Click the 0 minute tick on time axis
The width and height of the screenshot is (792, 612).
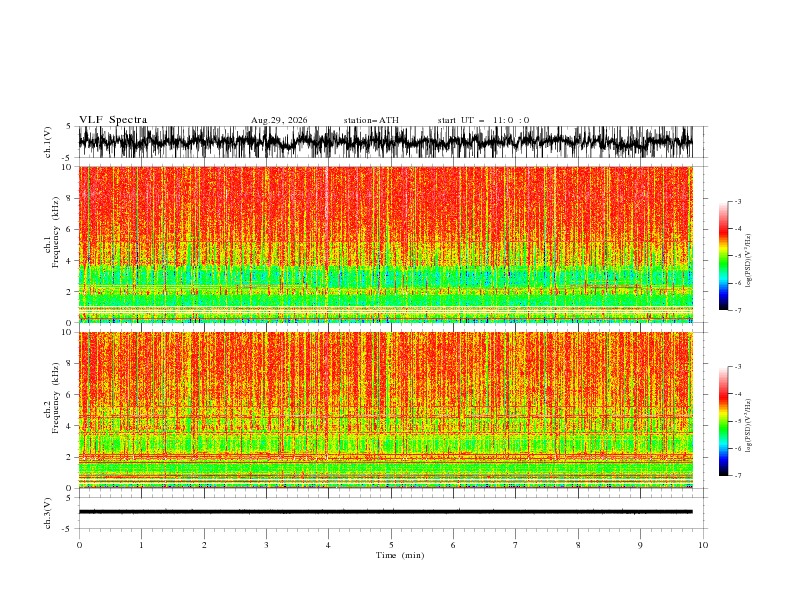pos(79,545)
